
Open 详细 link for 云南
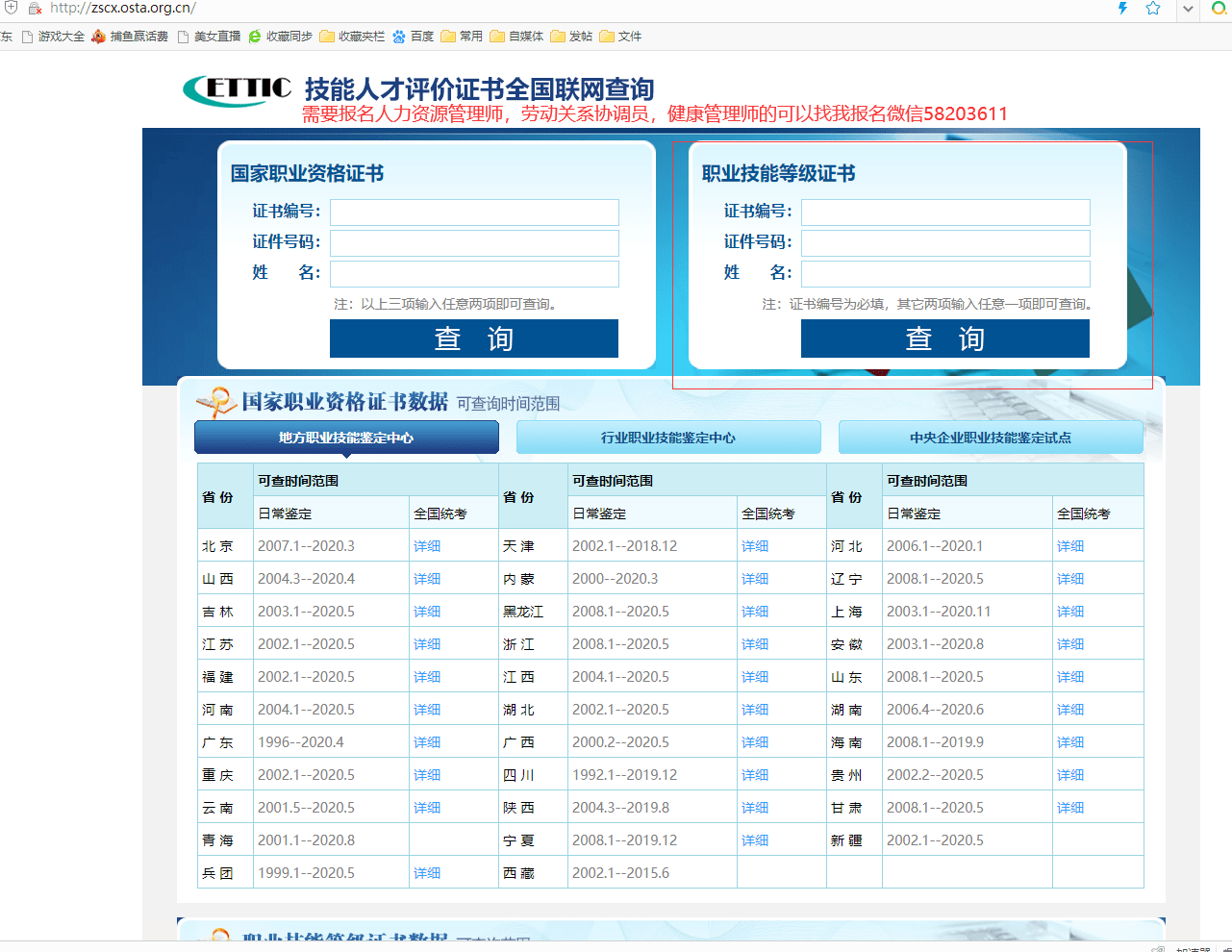[x=427, y=808]
